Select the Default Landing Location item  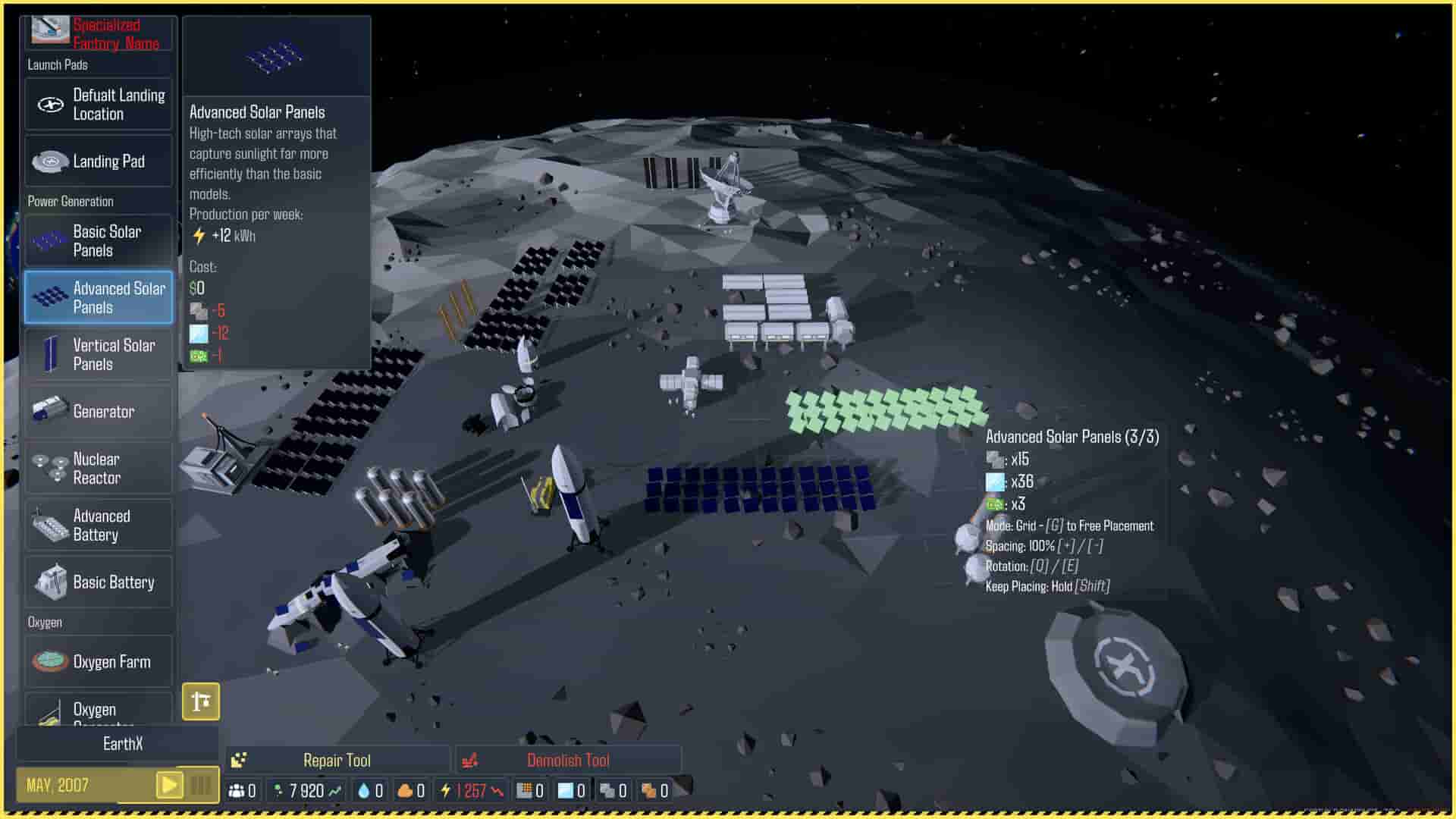[x=99, y=105]
